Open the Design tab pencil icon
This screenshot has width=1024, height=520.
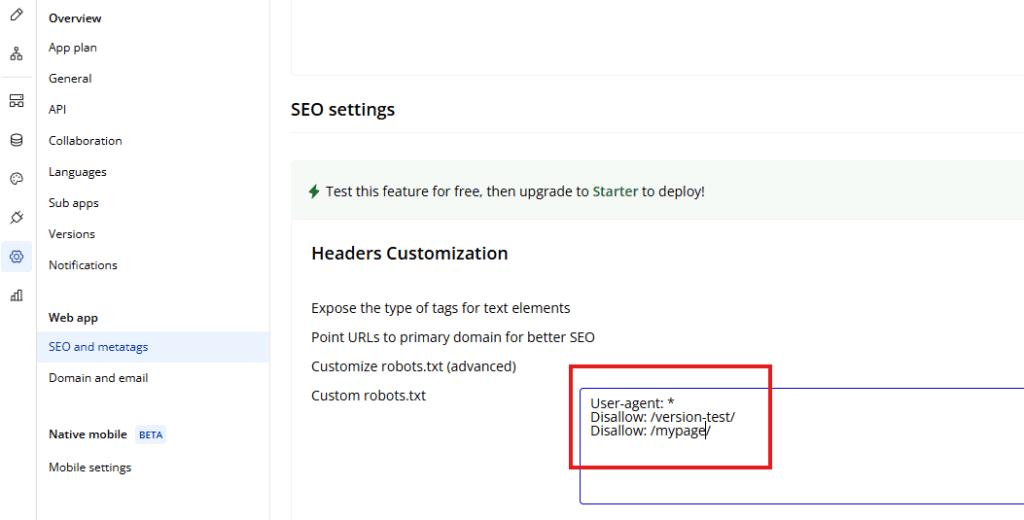pos(16,14)
